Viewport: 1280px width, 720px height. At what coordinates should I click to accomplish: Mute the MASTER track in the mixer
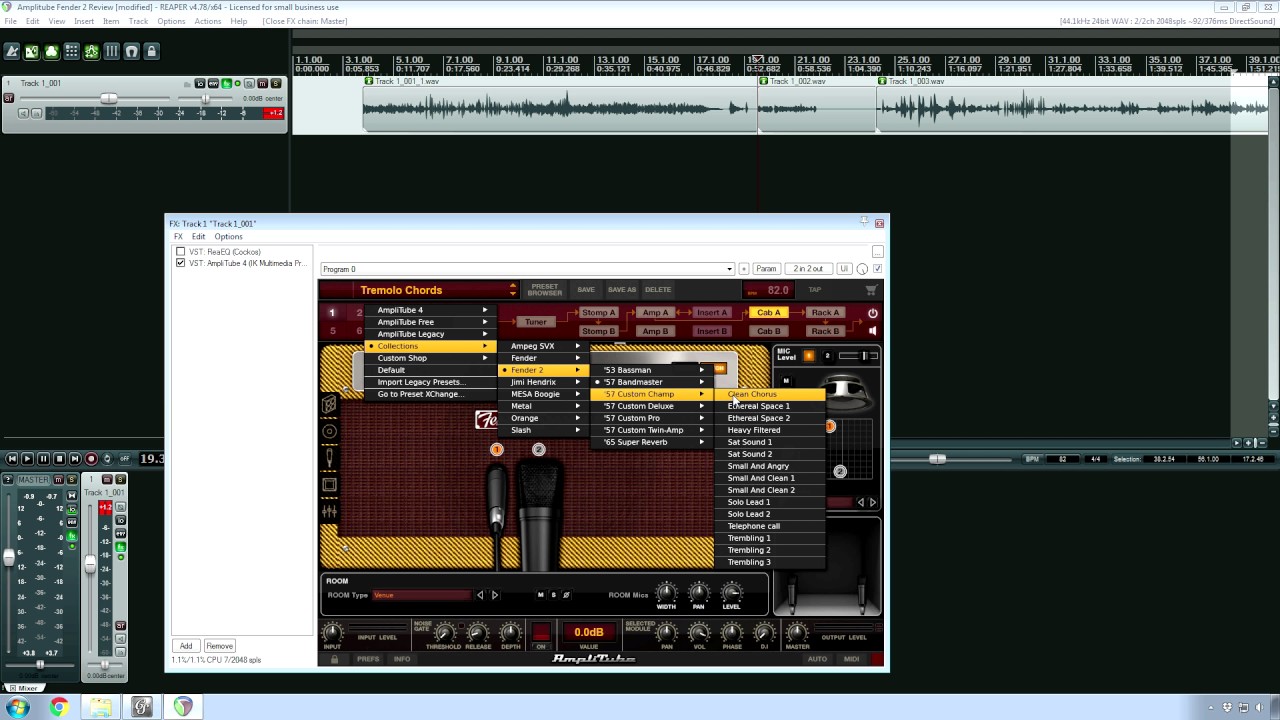click(59, 480)
